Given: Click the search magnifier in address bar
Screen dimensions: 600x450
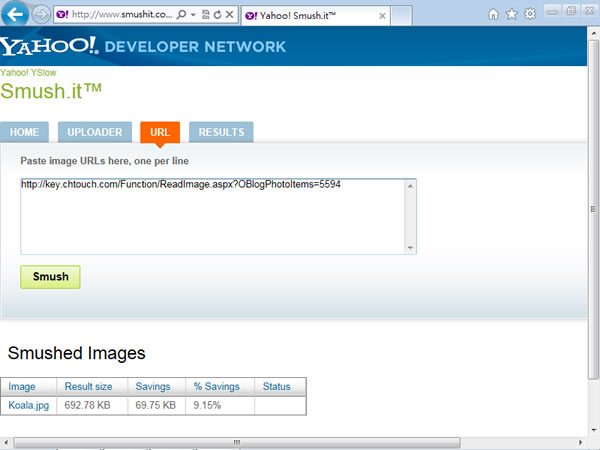Looking at the screenshot, I should pos(182,15).
